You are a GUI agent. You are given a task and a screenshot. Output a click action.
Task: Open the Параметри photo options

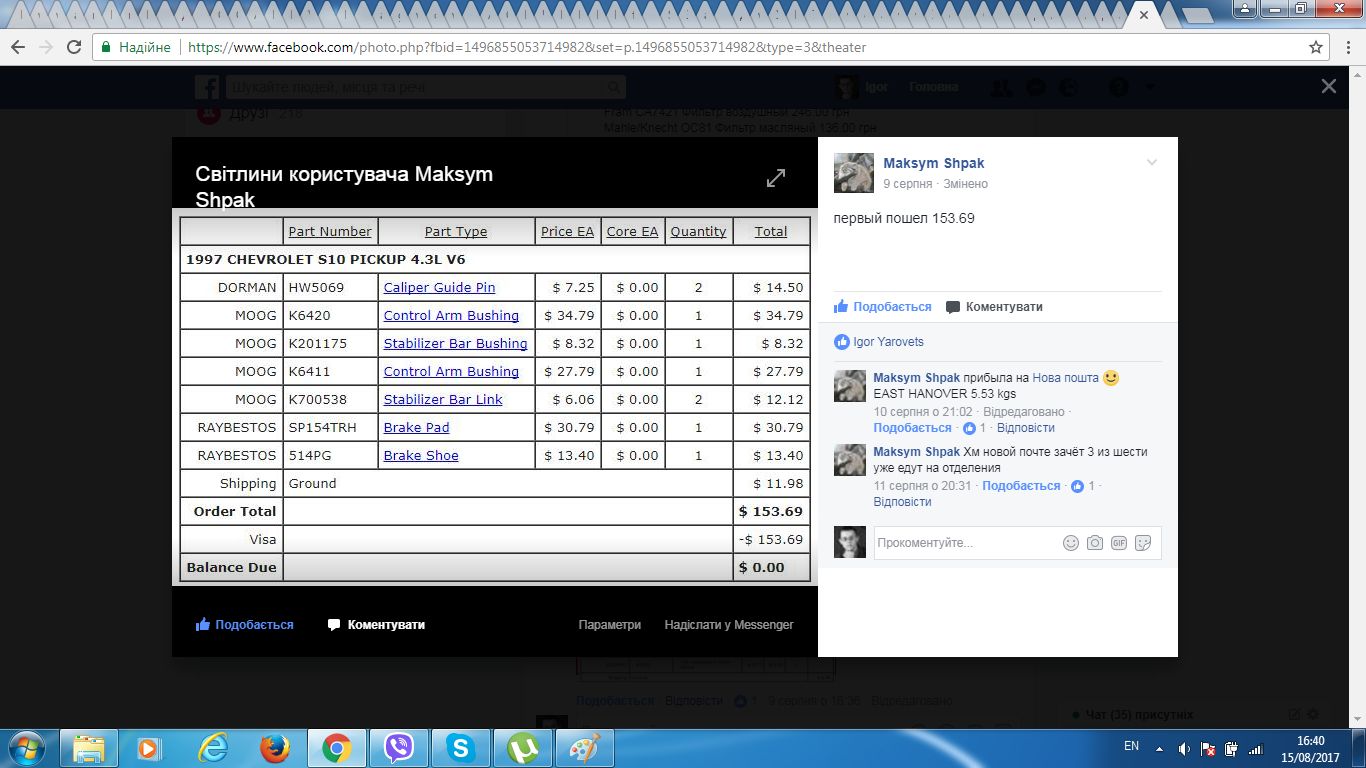point(610,625)
